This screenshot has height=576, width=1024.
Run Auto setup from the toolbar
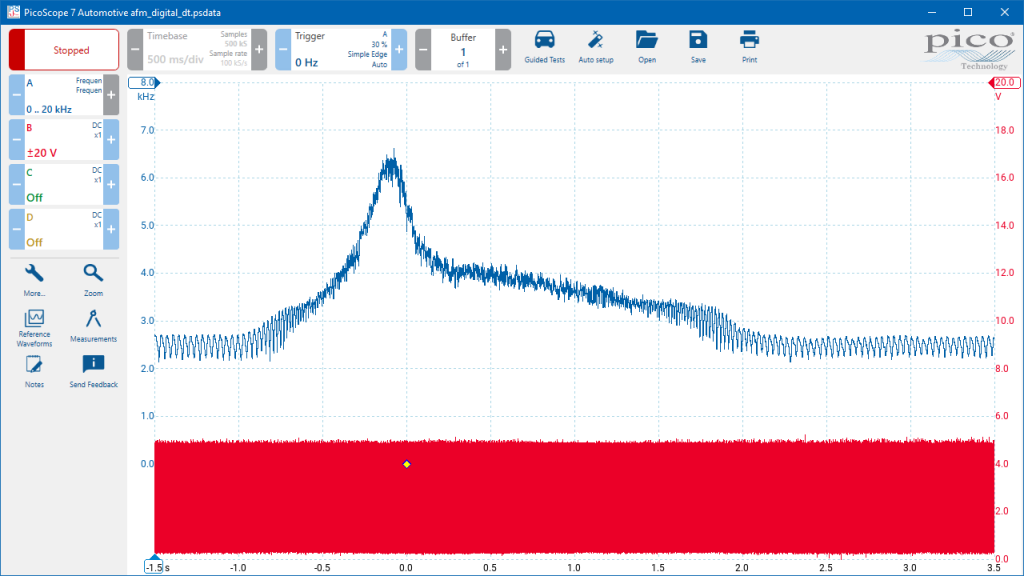click(596, 47)
